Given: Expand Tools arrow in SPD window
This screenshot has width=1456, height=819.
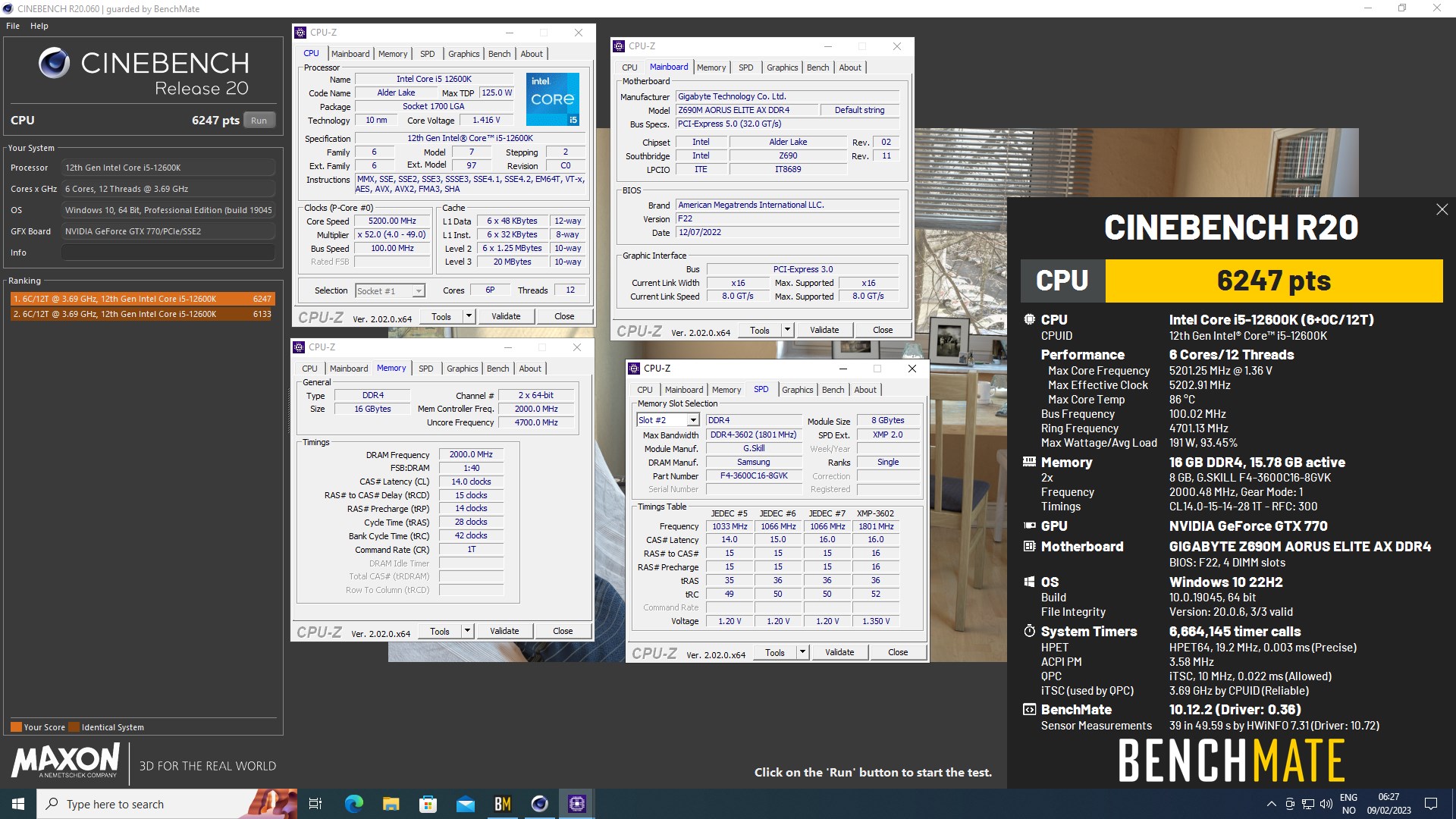Looking at the screenshot, I should 802,652.
